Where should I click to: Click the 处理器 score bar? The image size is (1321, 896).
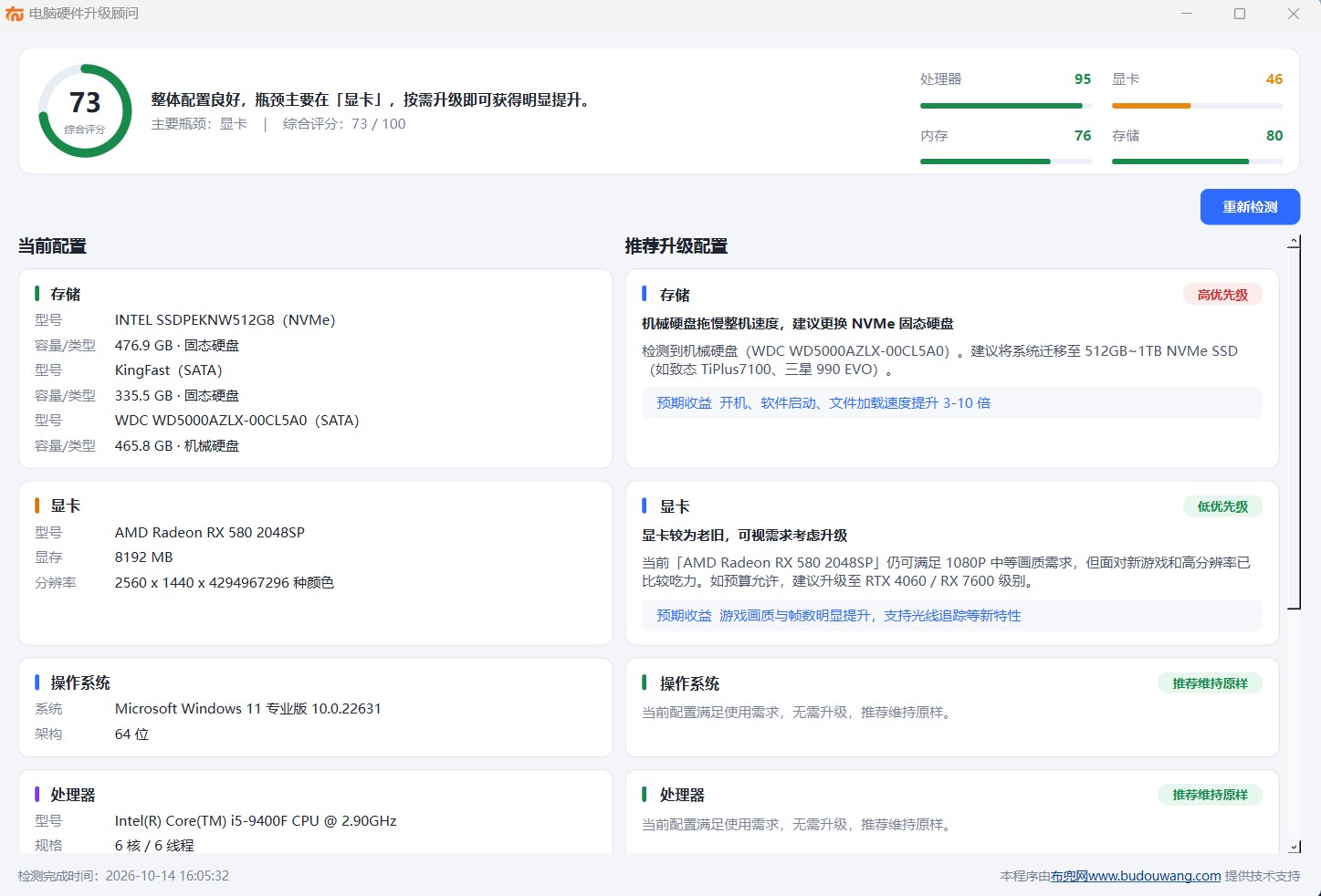[x=1005, y=106]
